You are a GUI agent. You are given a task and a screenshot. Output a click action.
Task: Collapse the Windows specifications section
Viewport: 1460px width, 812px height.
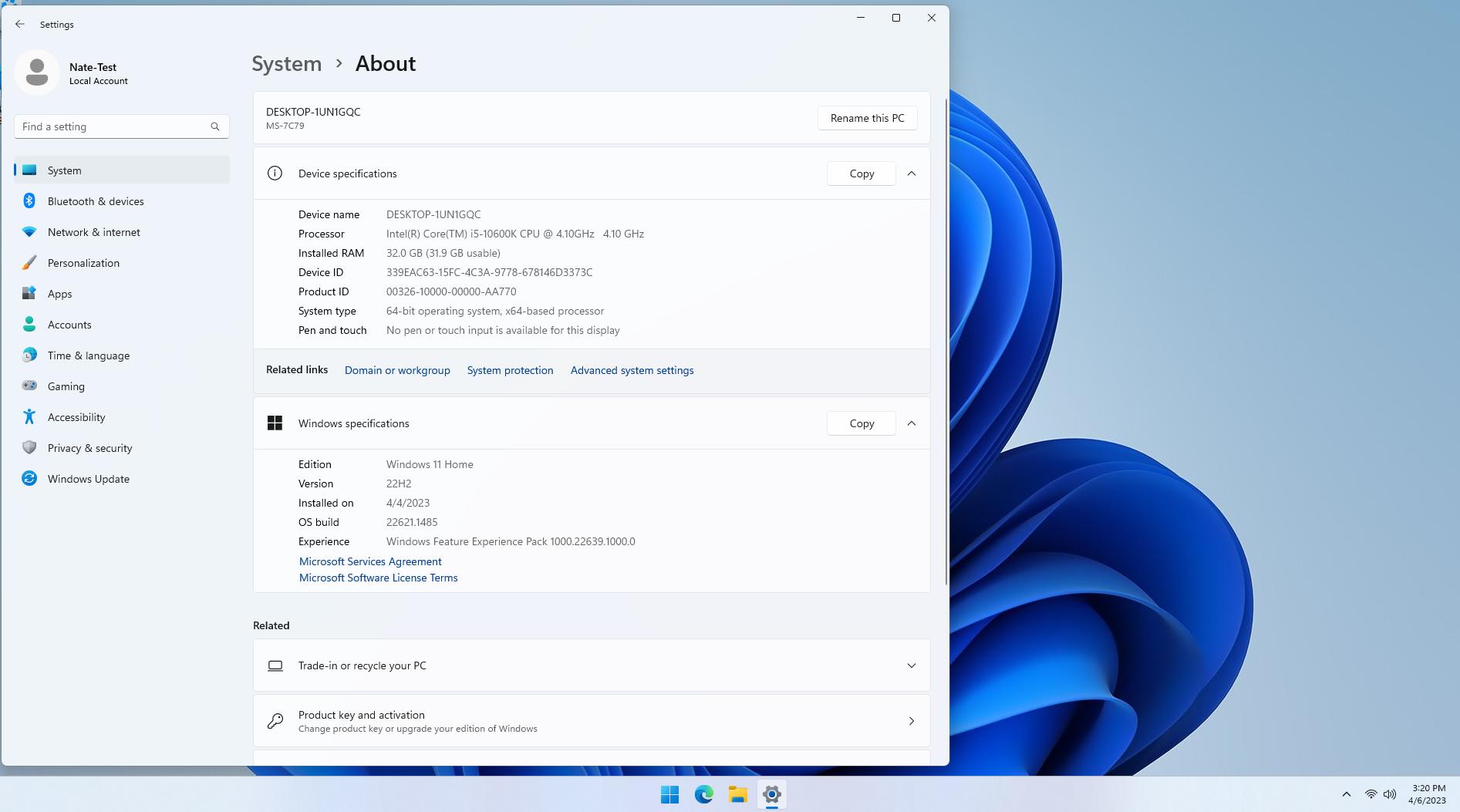click(x=912, y=423)
